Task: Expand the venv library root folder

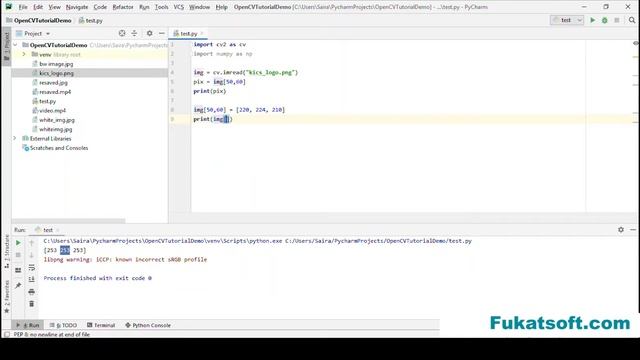Action: pyautogui.click(x=24, y=54)
